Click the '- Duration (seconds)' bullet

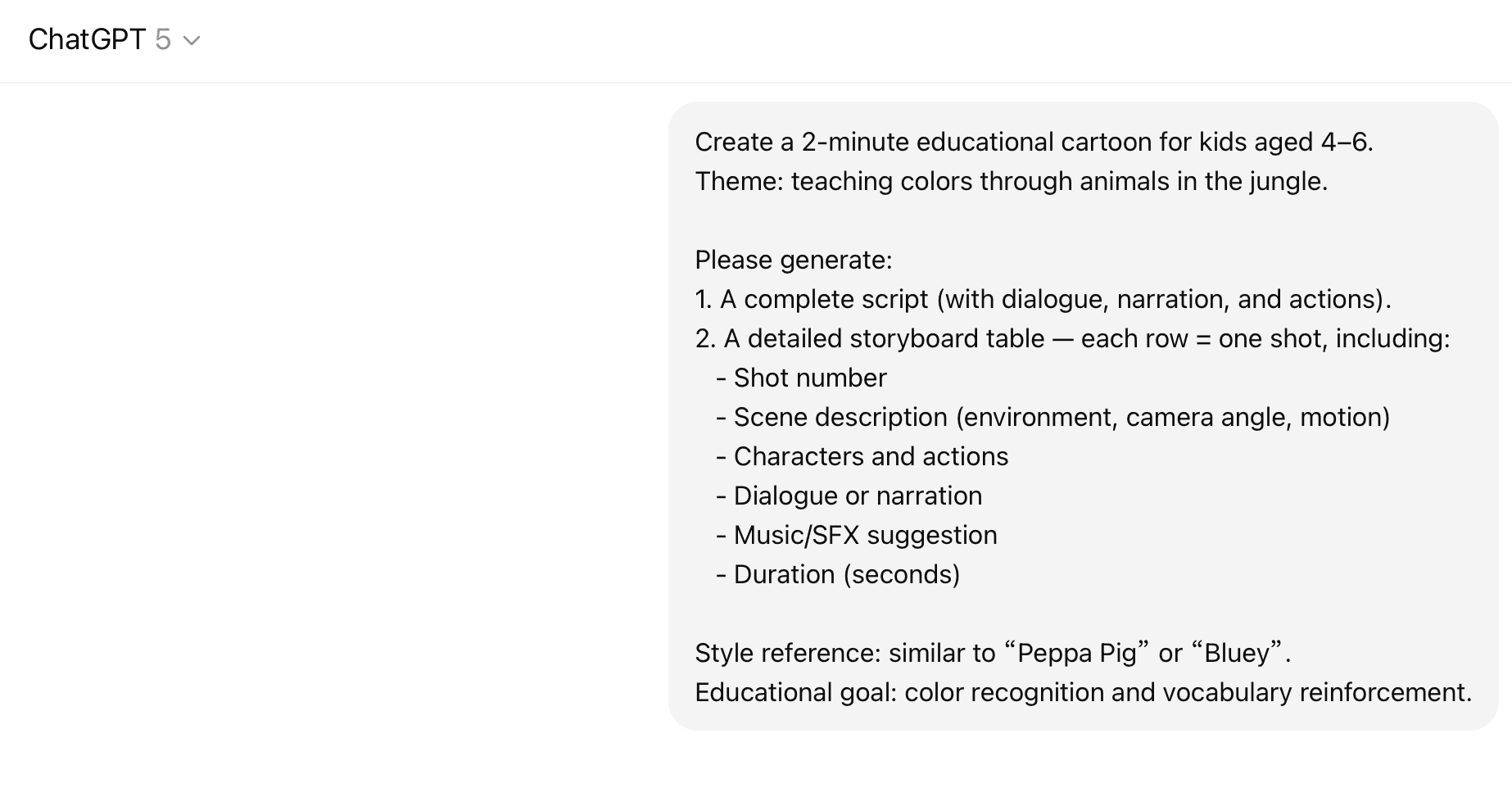click(x=837, y=574)
